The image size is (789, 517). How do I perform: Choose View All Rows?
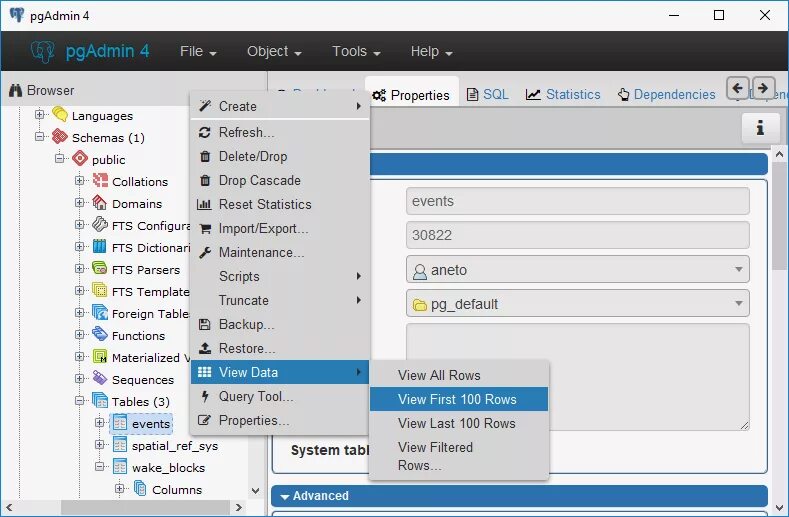(459, 375)
